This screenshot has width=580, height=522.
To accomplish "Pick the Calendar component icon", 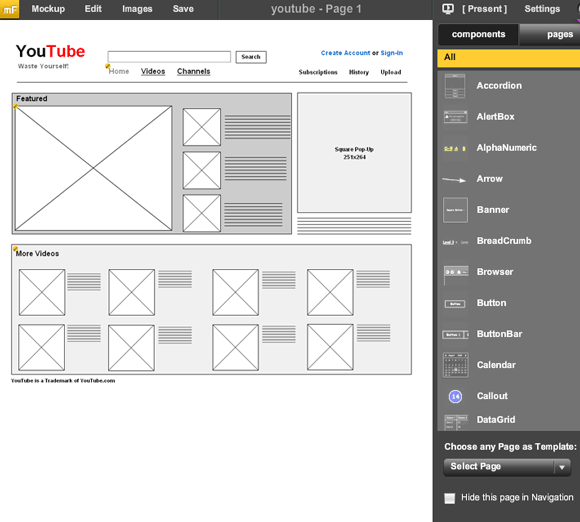I will tap(455, 365).
